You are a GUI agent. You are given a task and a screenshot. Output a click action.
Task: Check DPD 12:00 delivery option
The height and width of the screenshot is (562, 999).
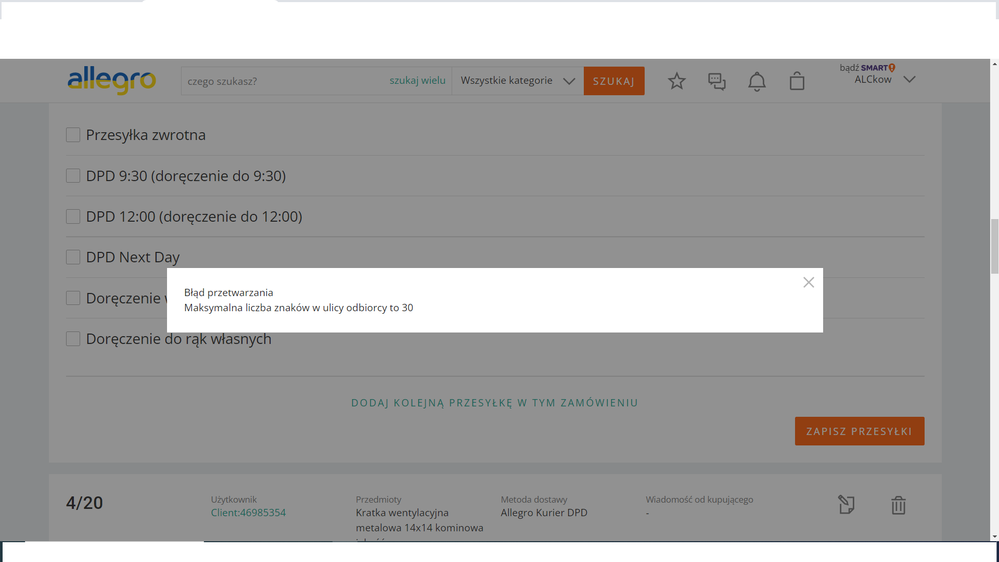[x=73, y=217]
